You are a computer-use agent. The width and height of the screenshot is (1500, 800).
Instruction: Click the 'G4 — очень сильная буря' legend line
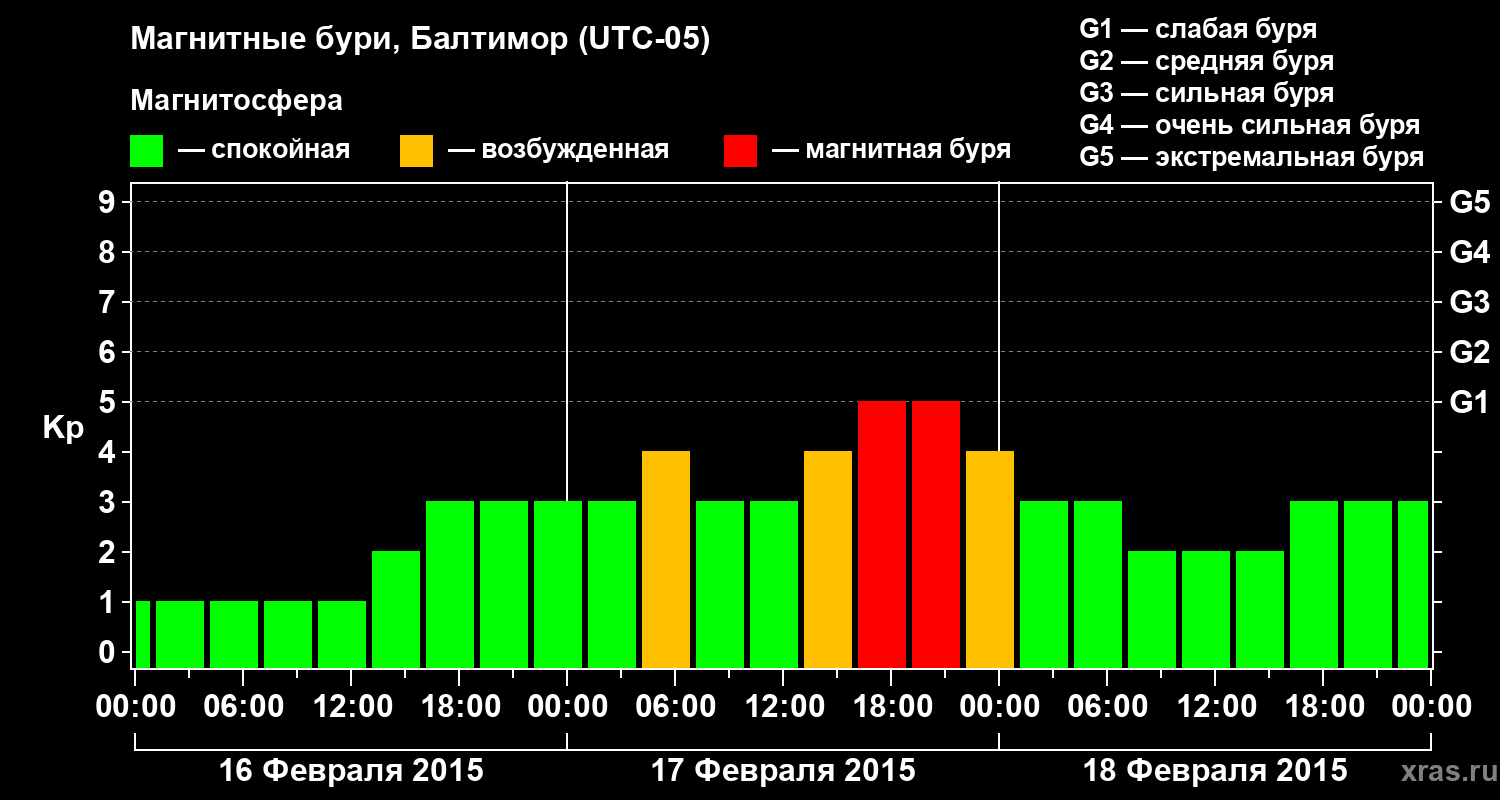(1249, 125)
